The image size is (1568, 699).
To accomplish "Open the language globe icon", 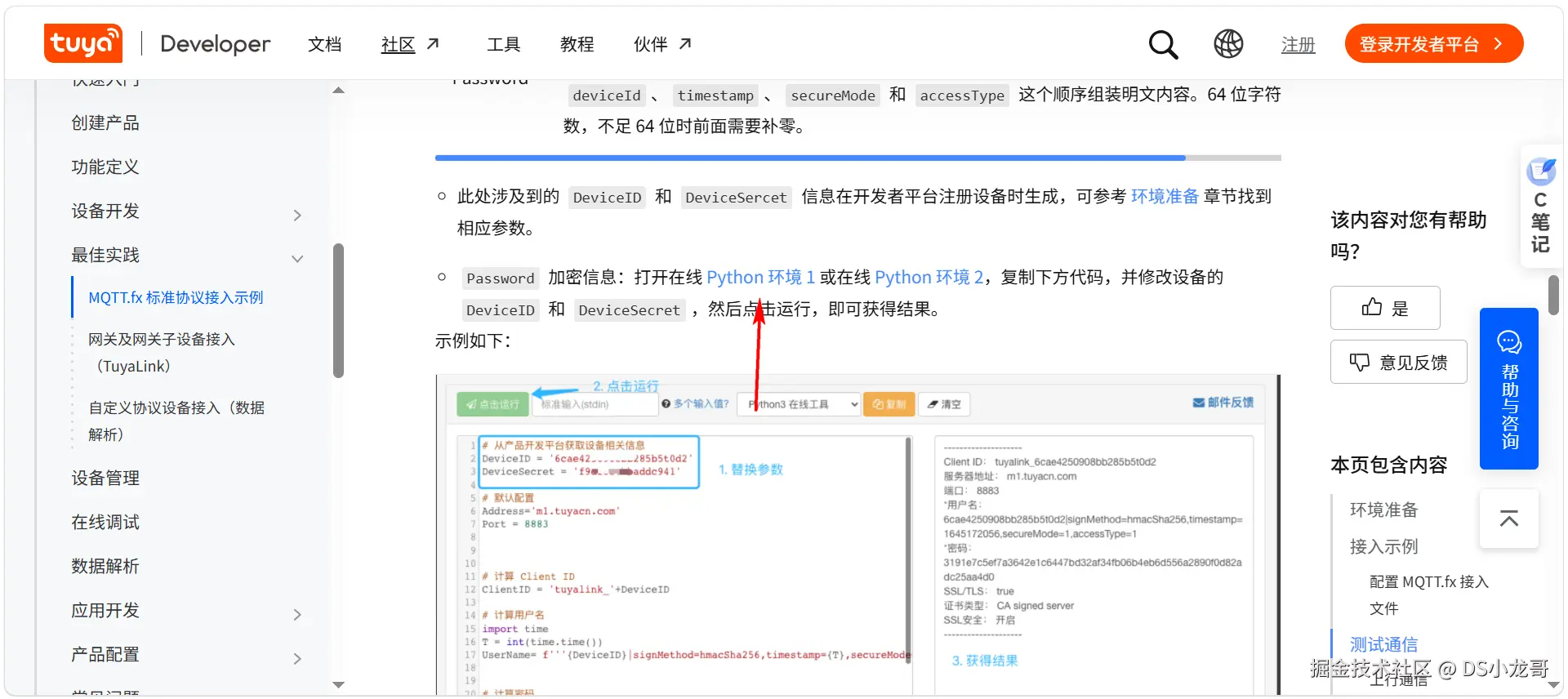I will [1228, 44].
